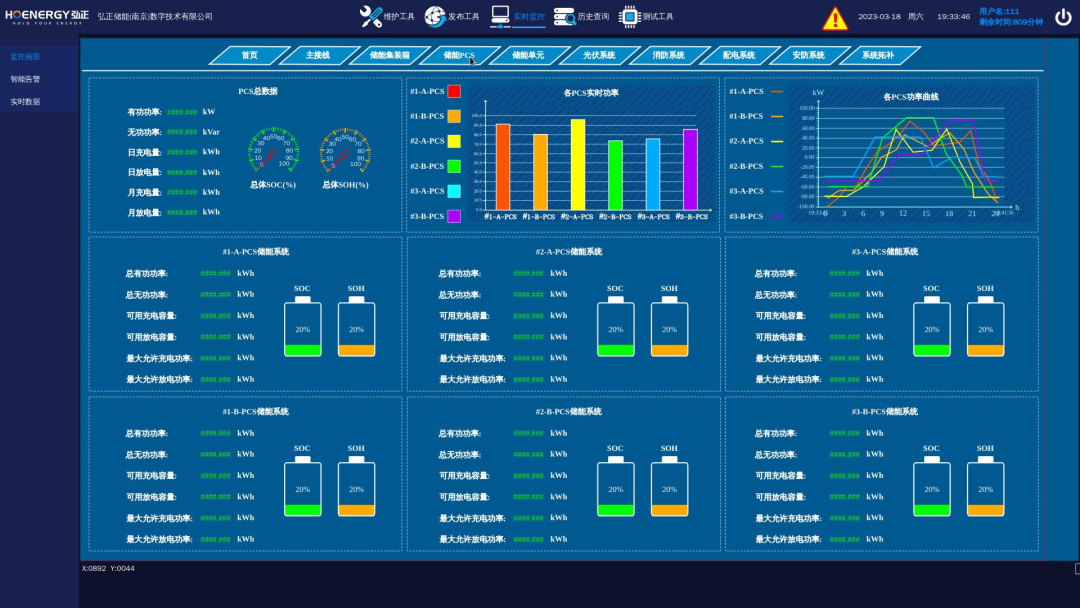The width and height of the screenshot is (1080, 608).
Task: Open 智能告警 in the left sidebar
Action: point(26,79)
